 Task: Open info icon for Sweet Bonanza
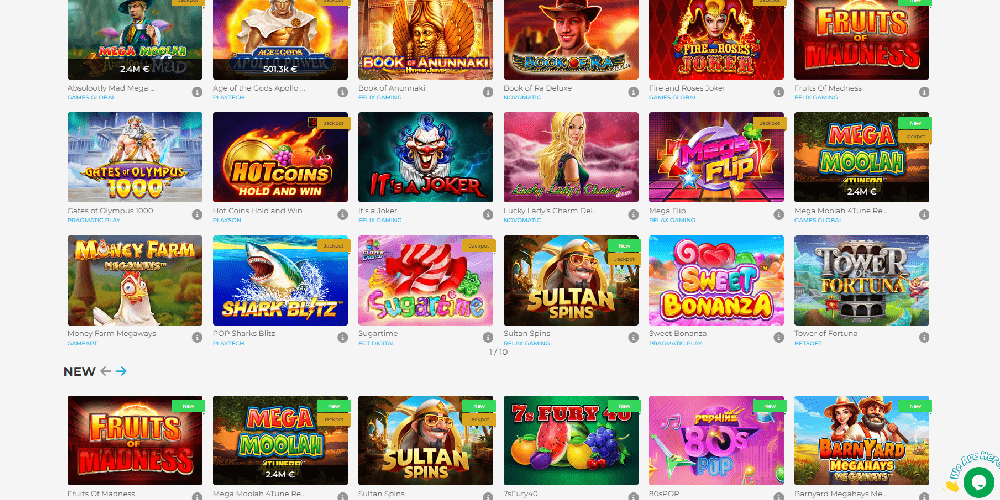[779, 337]
